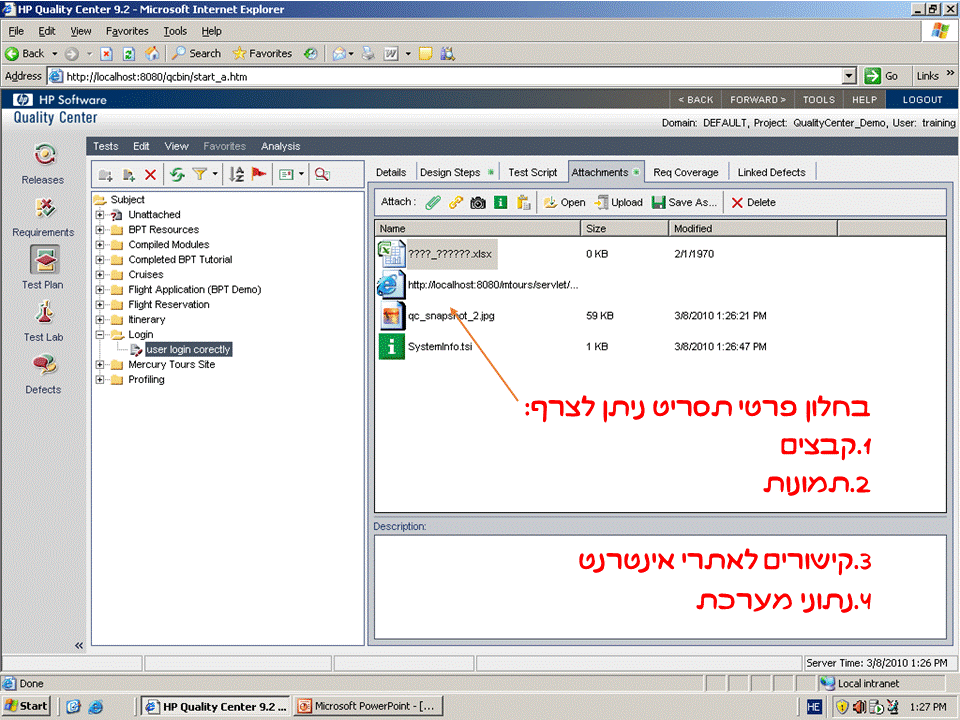Screen dimensions: 960x720
Task: Select the user login corectly test
Action: 188,350
